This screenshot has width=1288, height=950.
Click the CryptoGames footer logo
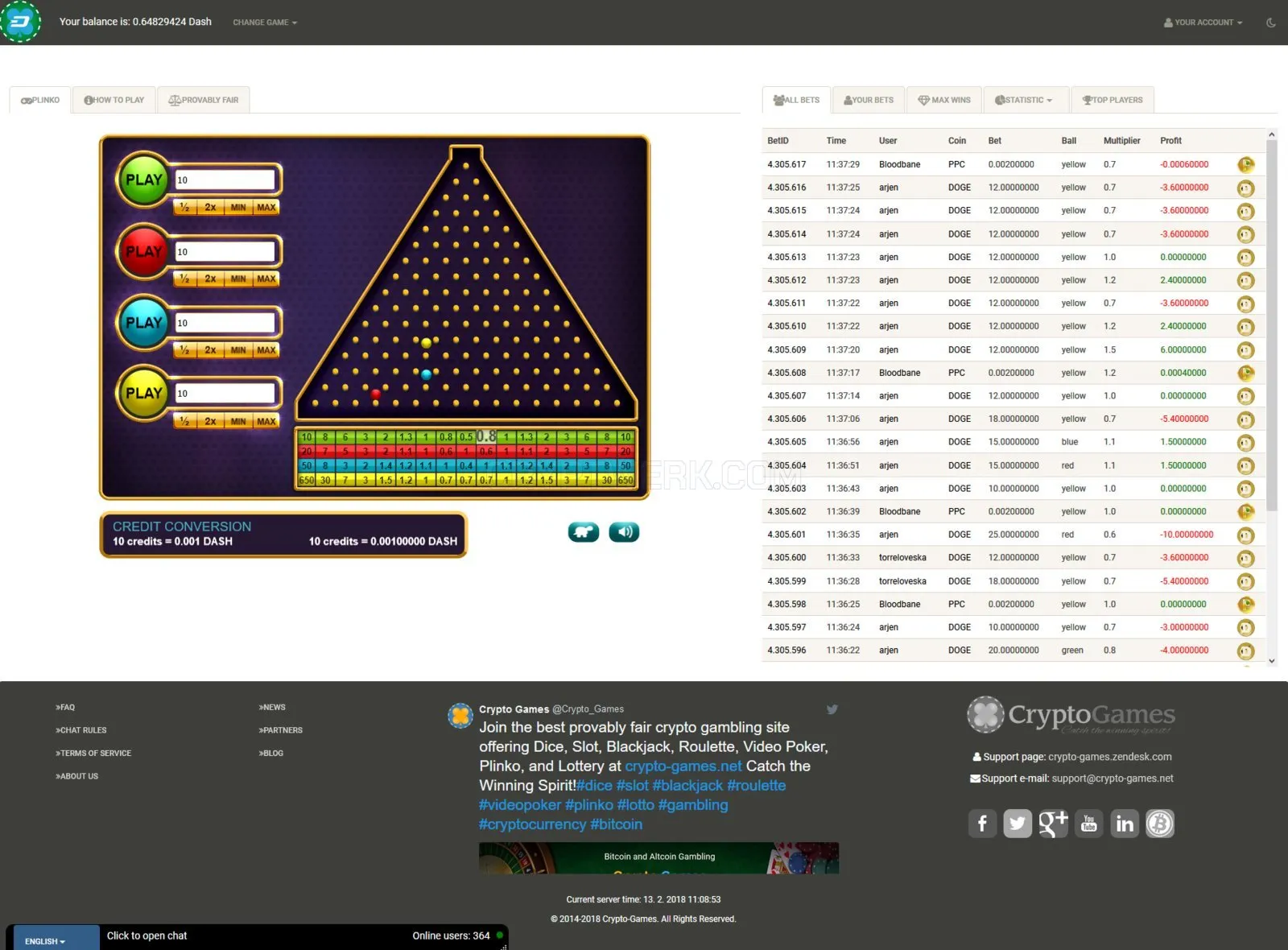pyautogui.click(x=1071, y=715)
